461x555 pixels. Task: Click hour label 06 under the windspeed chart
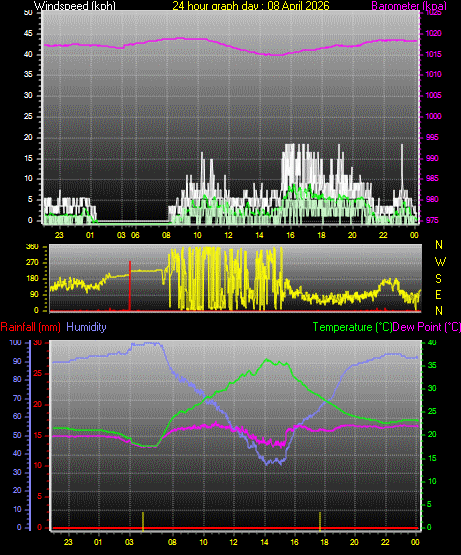pyautogui.click(x=135, y=235)
